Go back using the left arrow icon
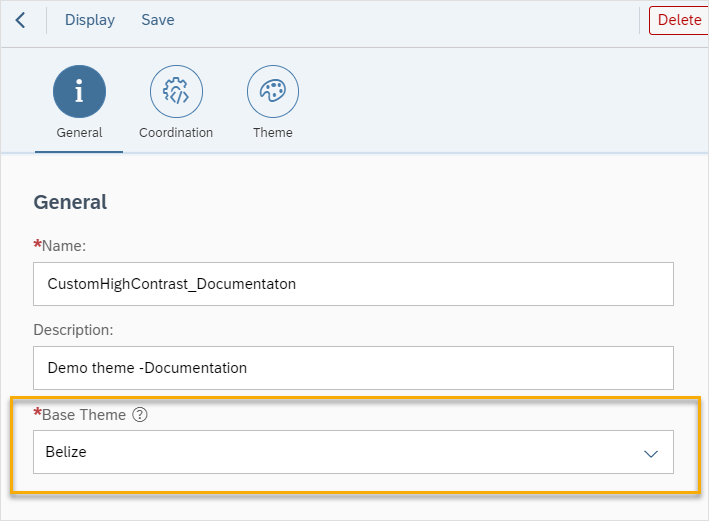Image resolution: width=709 pixels, height=521 pixels. [20, 20]
